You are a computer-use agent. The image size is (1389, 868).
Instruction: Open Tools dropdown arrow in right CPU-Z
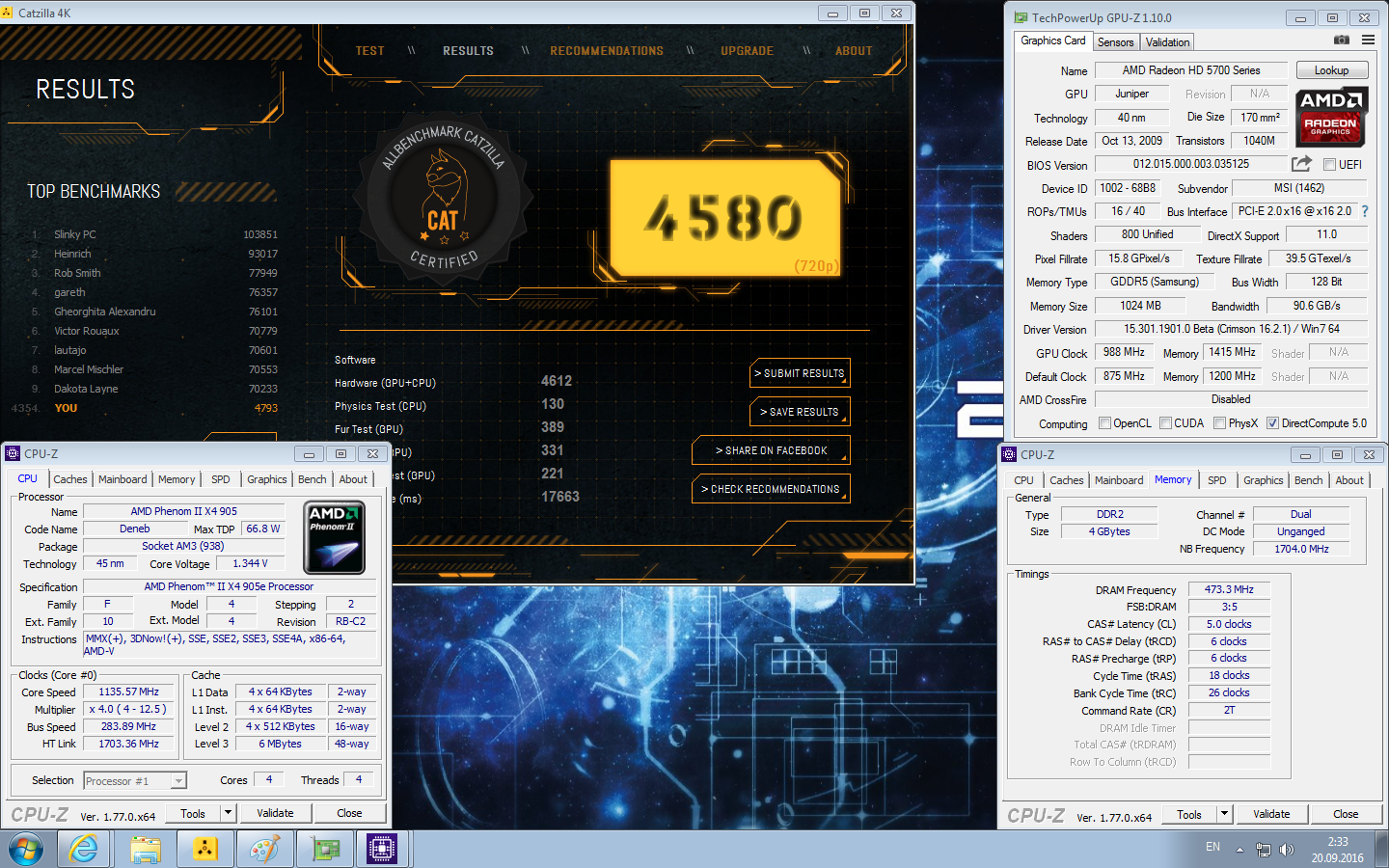point(1225,814)
